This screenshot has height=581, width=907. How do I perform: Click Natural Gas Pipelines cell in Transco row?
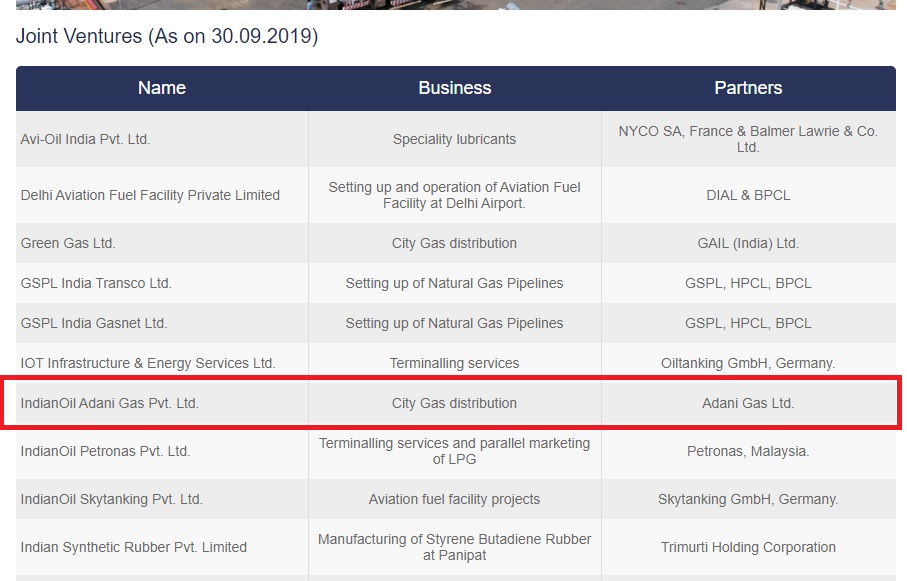pyautogui.click(x=455, y=283)
